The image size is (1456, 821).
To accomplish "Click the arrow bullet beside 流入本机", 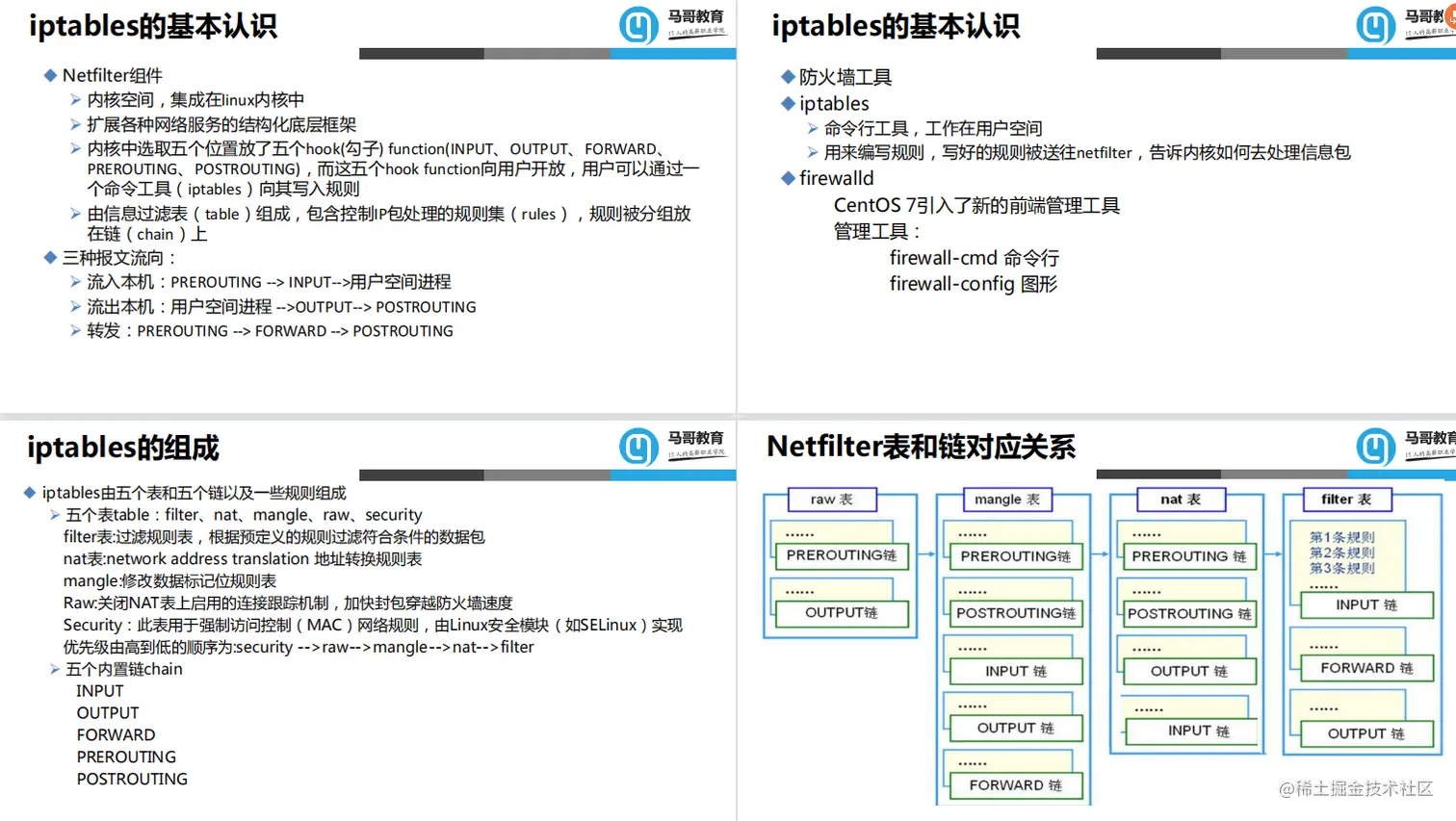I will pos(75,282).
